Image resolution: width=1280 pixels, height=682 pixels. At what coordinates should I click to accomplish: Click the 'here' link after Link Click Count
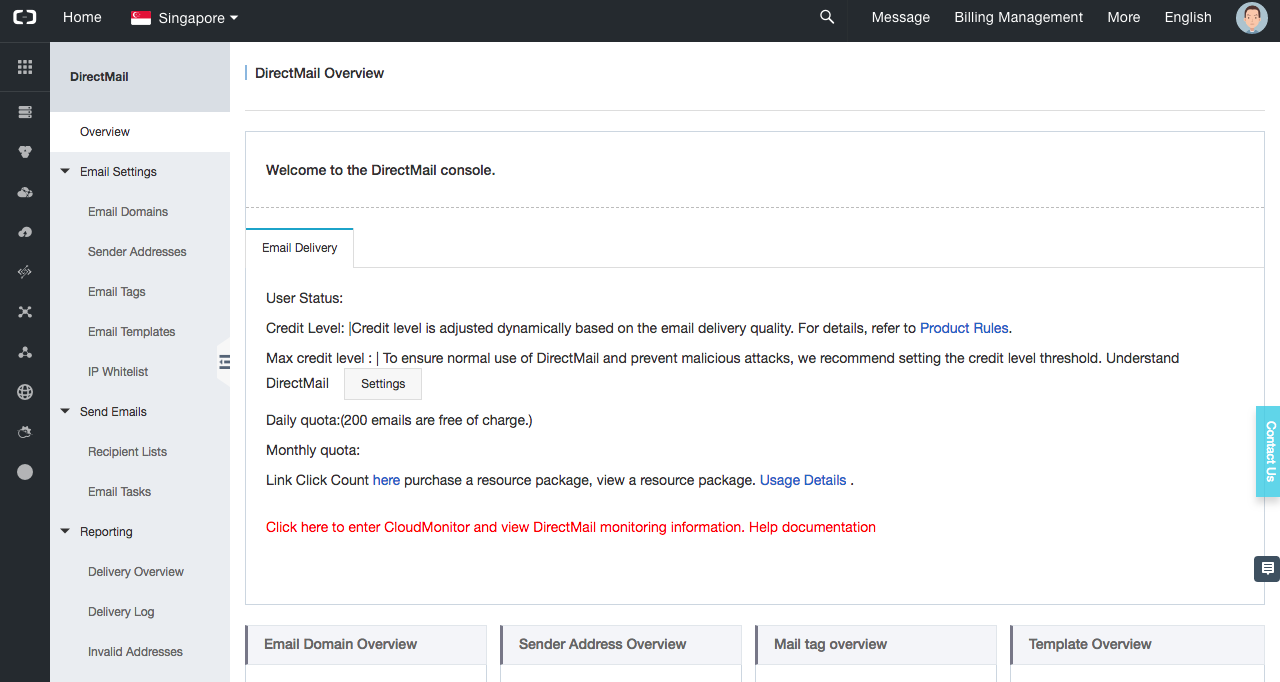click(386, 480)
